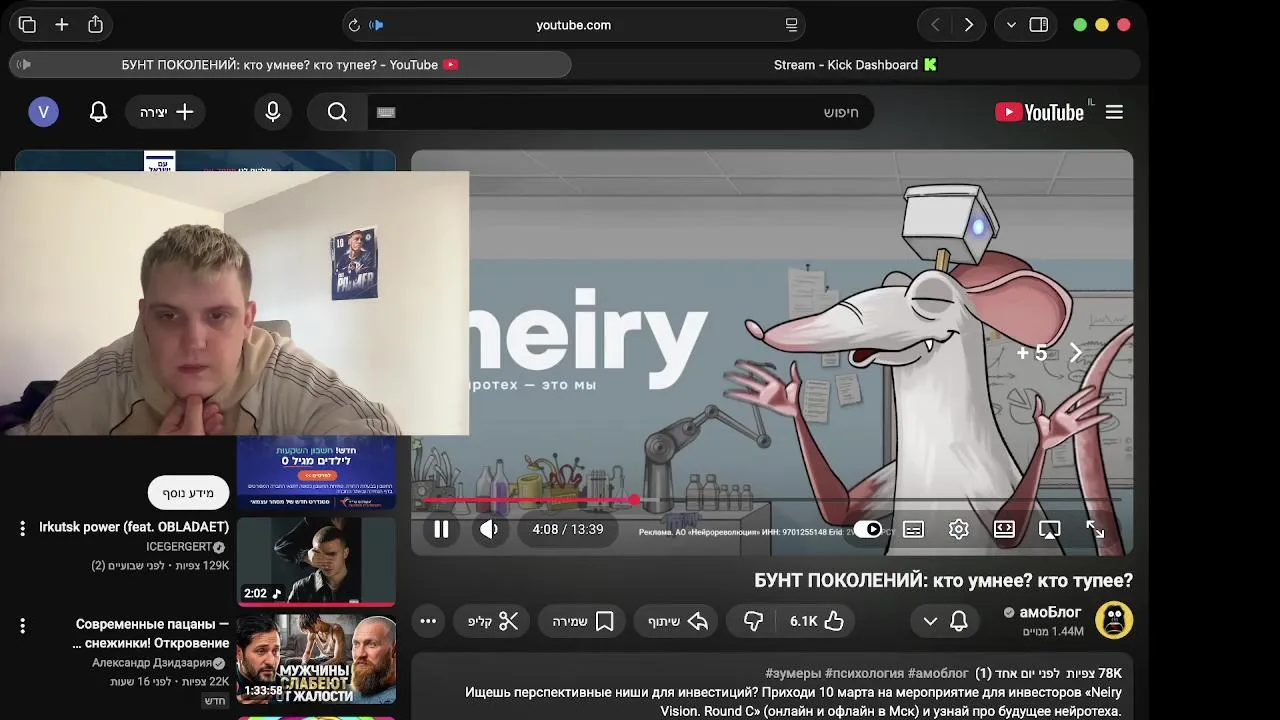The image size is (1280, 720).
Task: Open reader view icon in address bar
Action: pyautogui.click(x=791, y=25)
